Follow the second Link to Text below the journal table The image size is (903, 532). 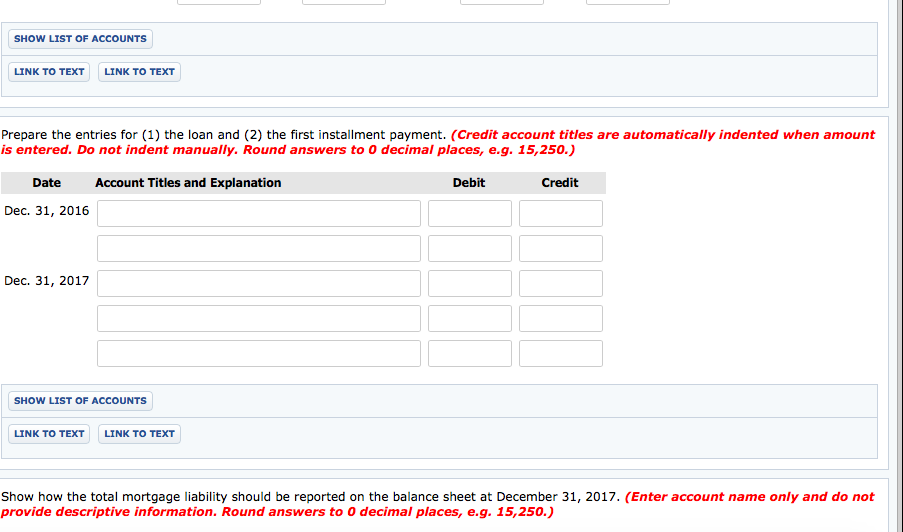139,434
